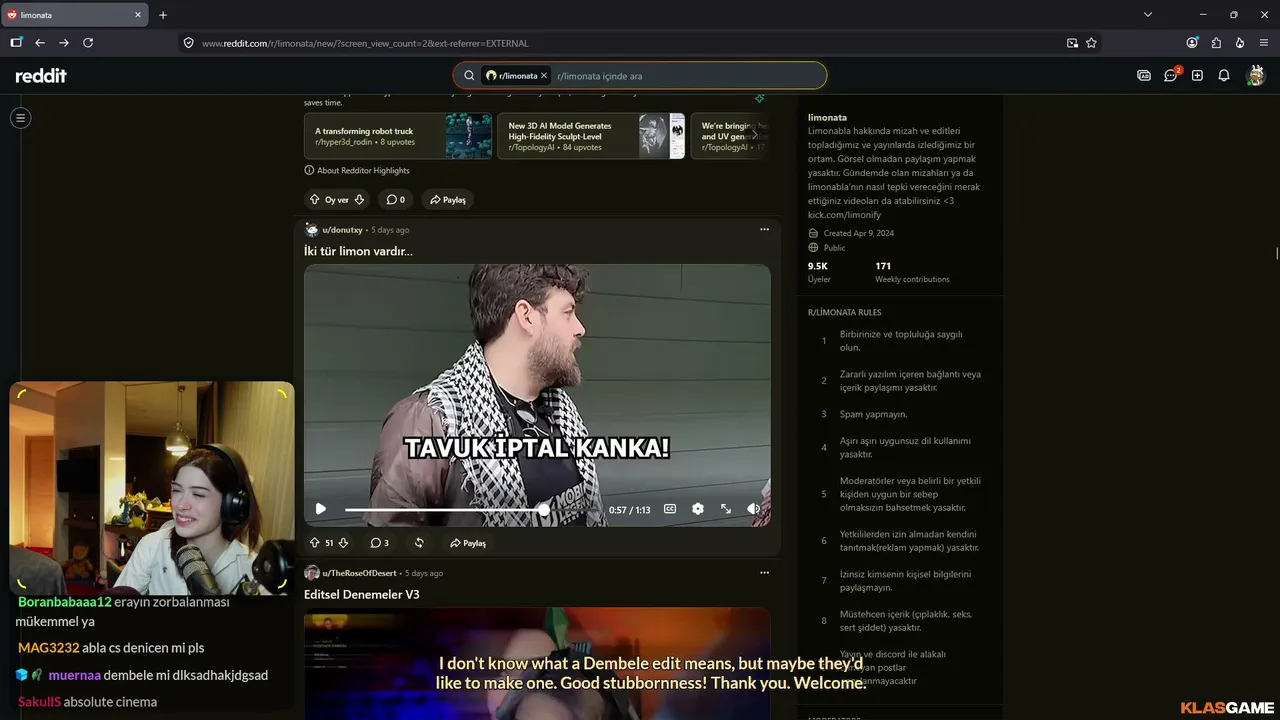Bookmark this page with the star icon
1280x720 pixels.
pyautogui.click(x=1091, y=43)
